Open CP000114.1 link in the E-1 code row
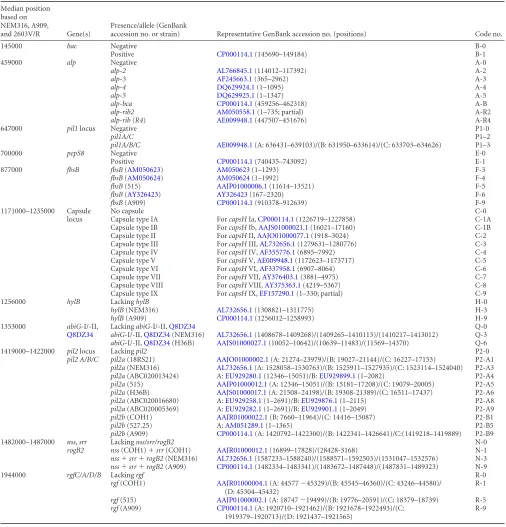 234,161
